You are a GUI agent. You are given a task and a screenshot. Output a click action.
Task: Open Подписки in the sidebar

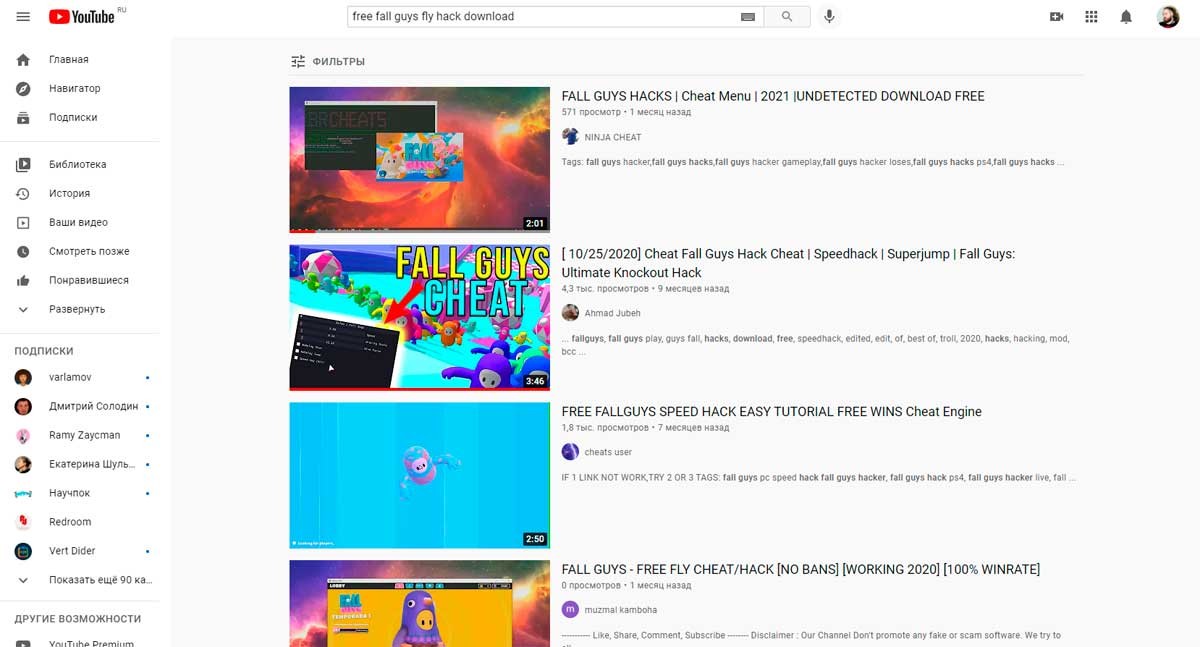point(73,117)
